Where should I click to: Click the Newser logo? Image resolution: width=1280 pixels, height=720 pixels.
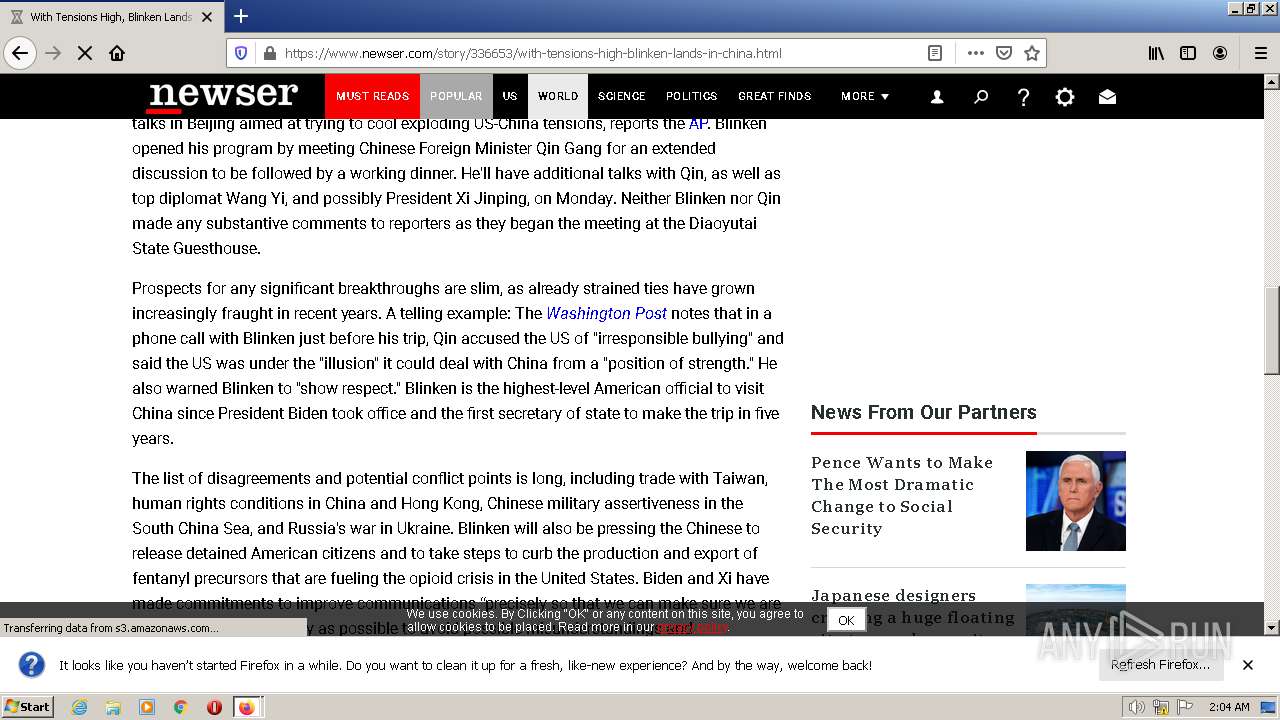222,96
